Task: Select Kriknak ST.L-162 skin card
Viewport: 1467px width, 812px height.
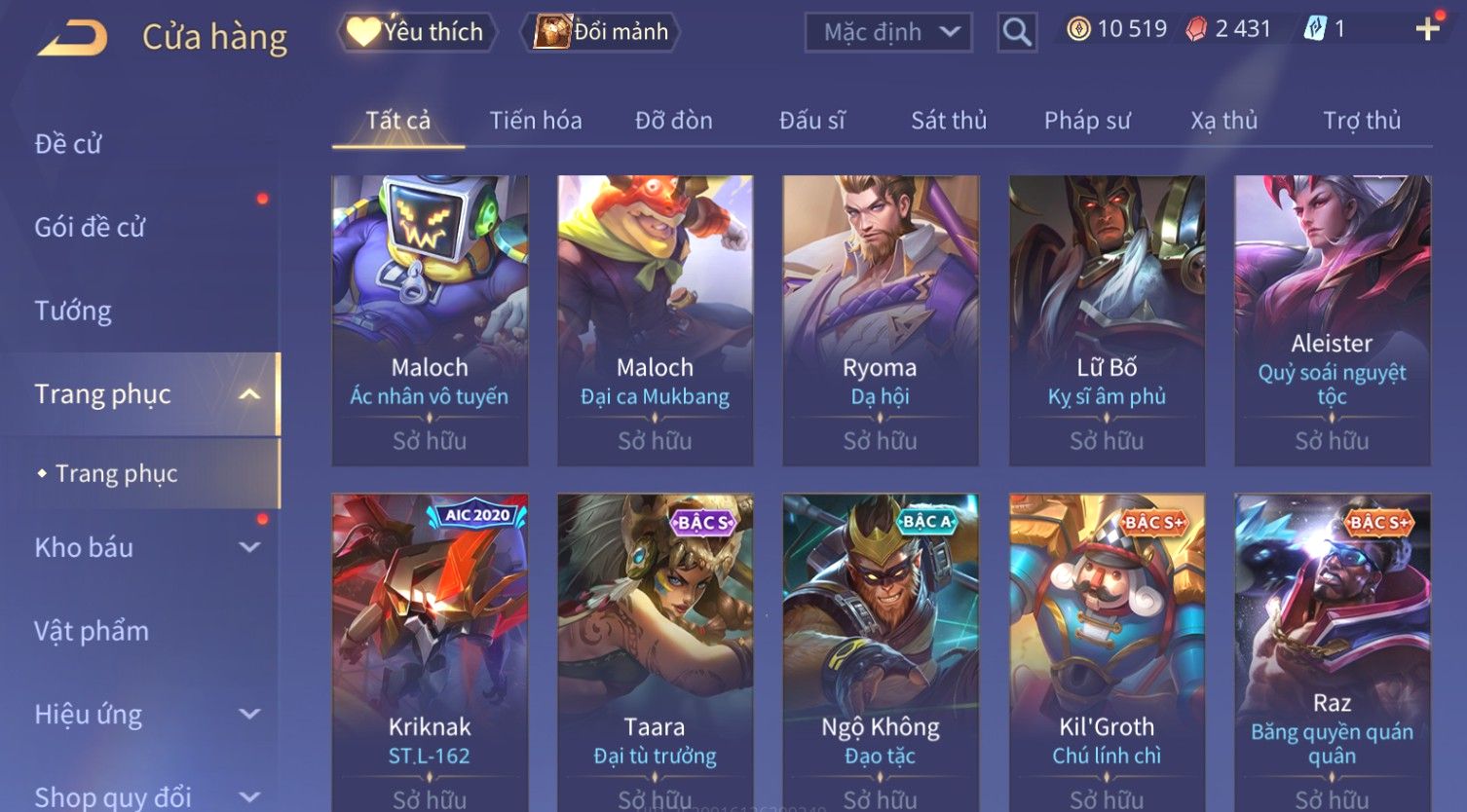Action: click(430, 652)
